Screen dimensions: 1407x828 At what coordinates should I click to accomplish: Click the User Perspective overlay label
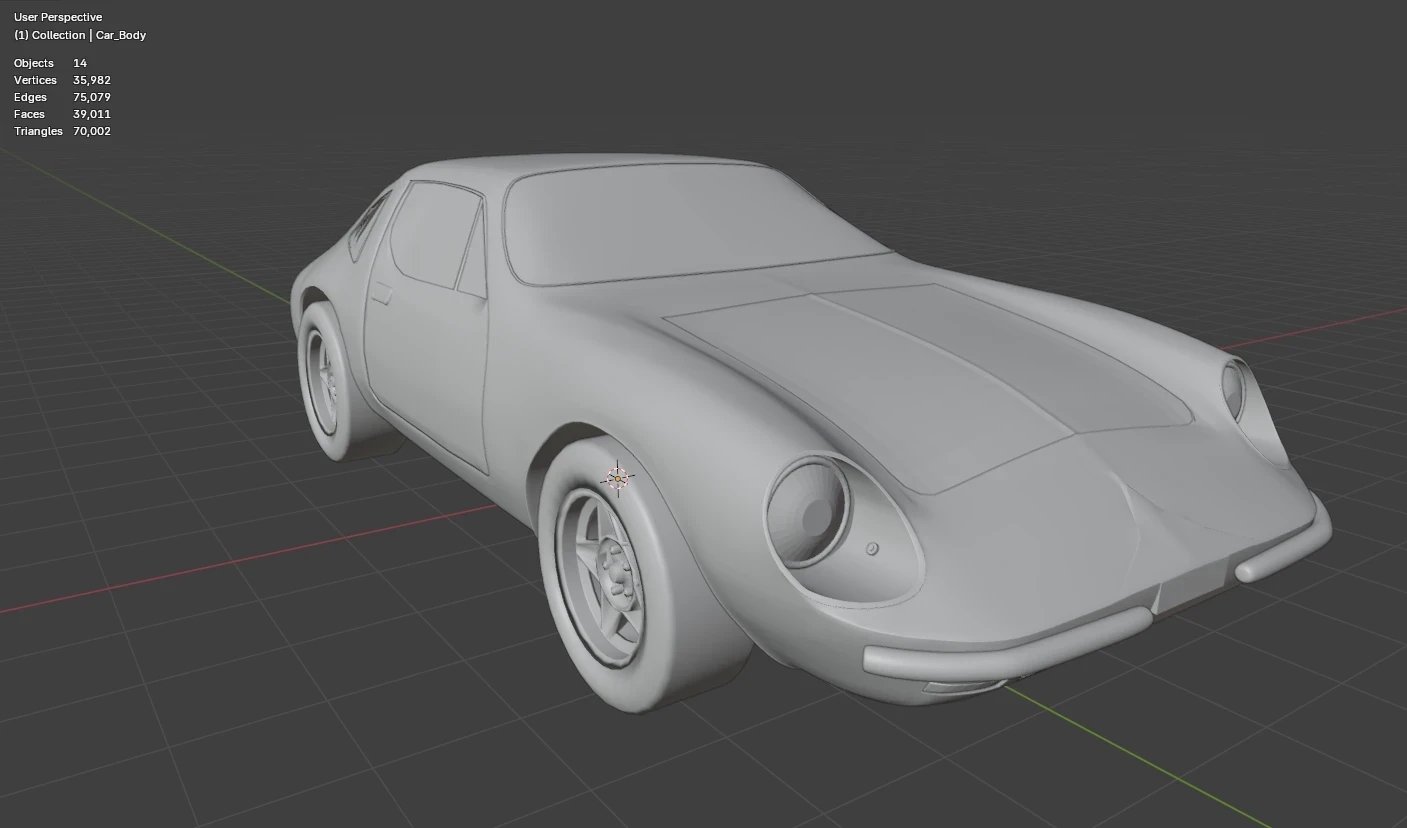tap(58, 17)
